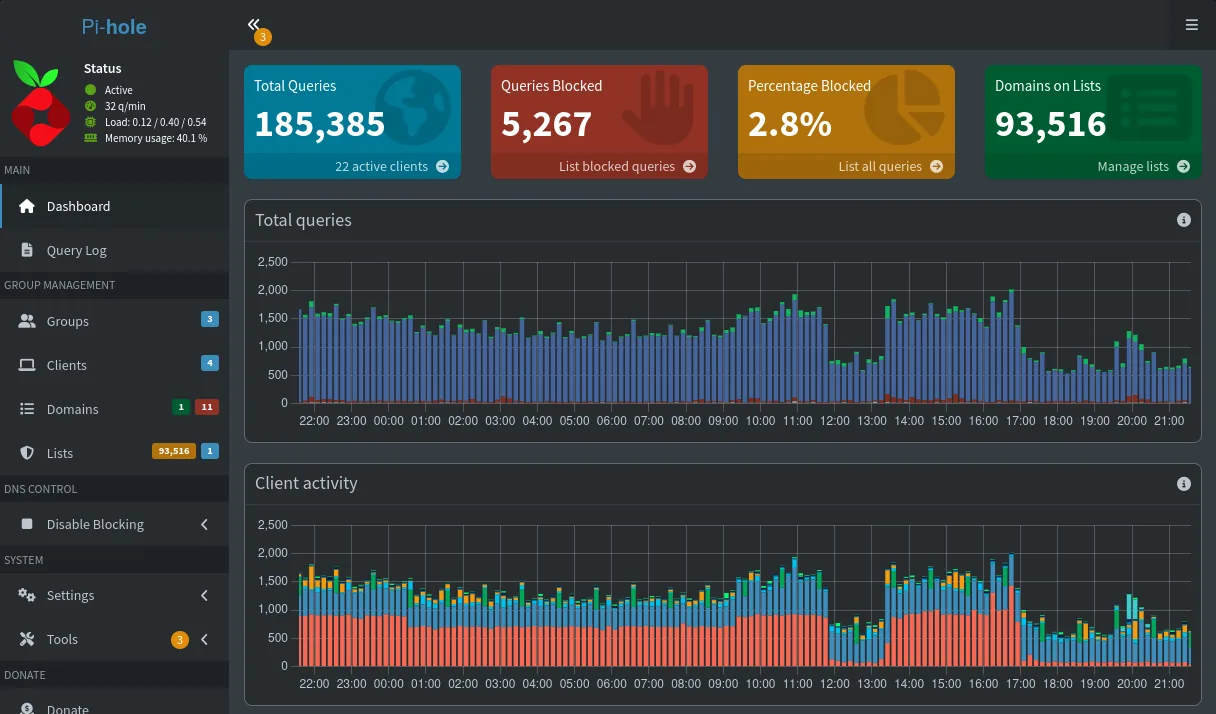Viewport: 1216px width, 714px height.
Task: Open the Query Log menu item
Action: [114, 250]
